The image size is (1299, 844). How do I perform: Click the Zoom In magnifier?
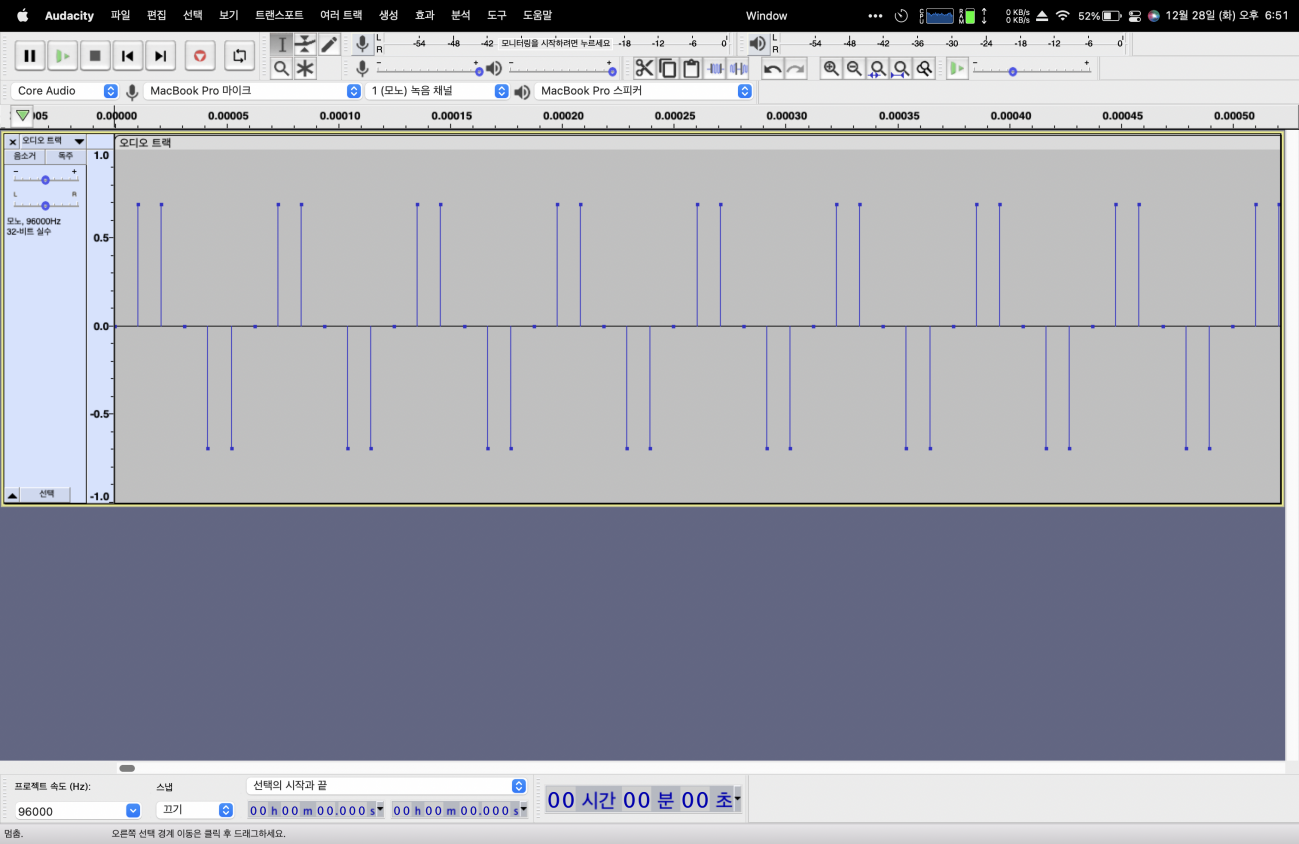pyautogui.click(x=831, y=68)
